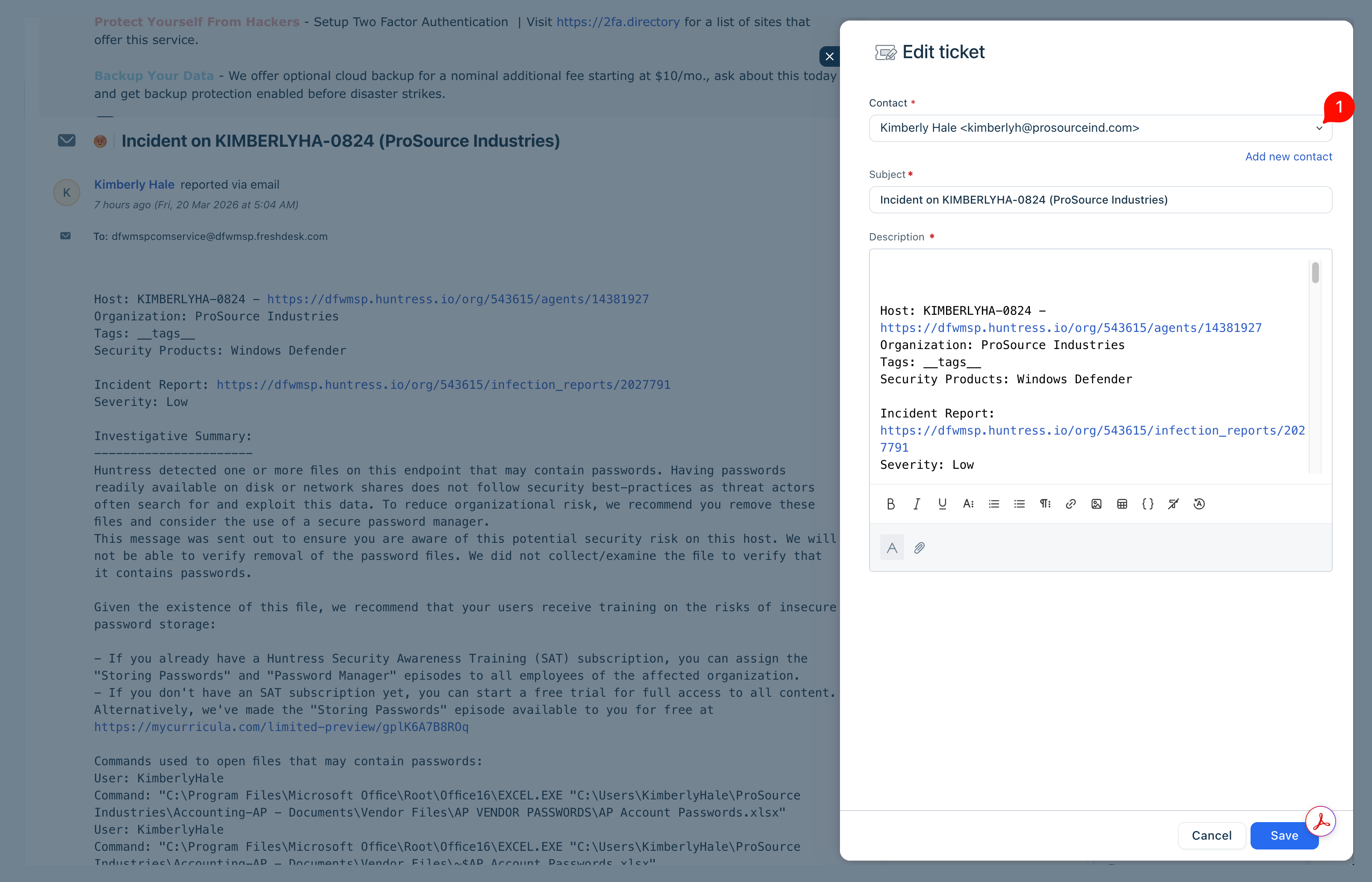
Task: Expand the Contact dropdown
Action: click(1319, 128)
